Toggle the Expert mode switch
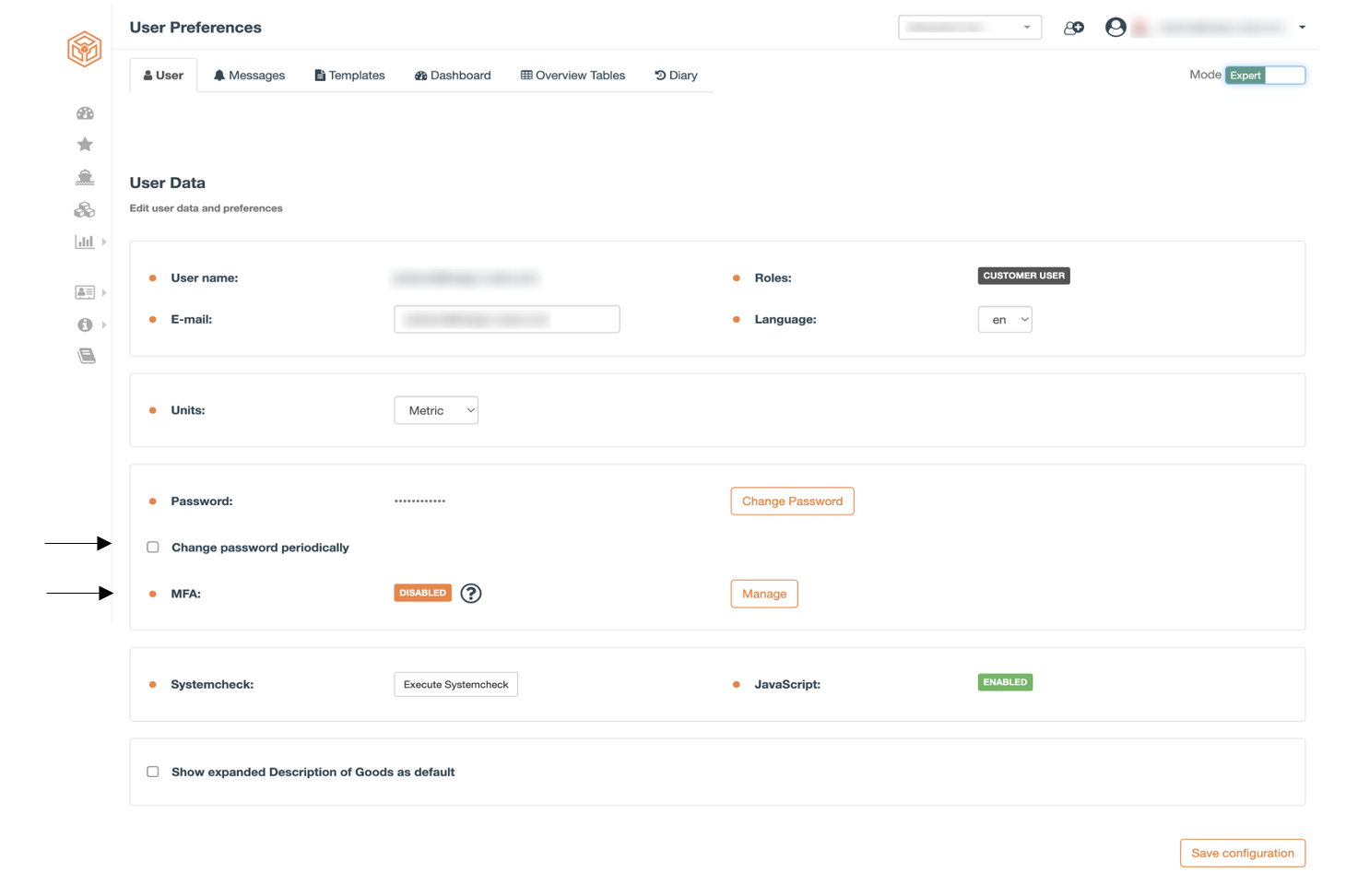This screenshot has width=1346, height=896. (1265, 76)
